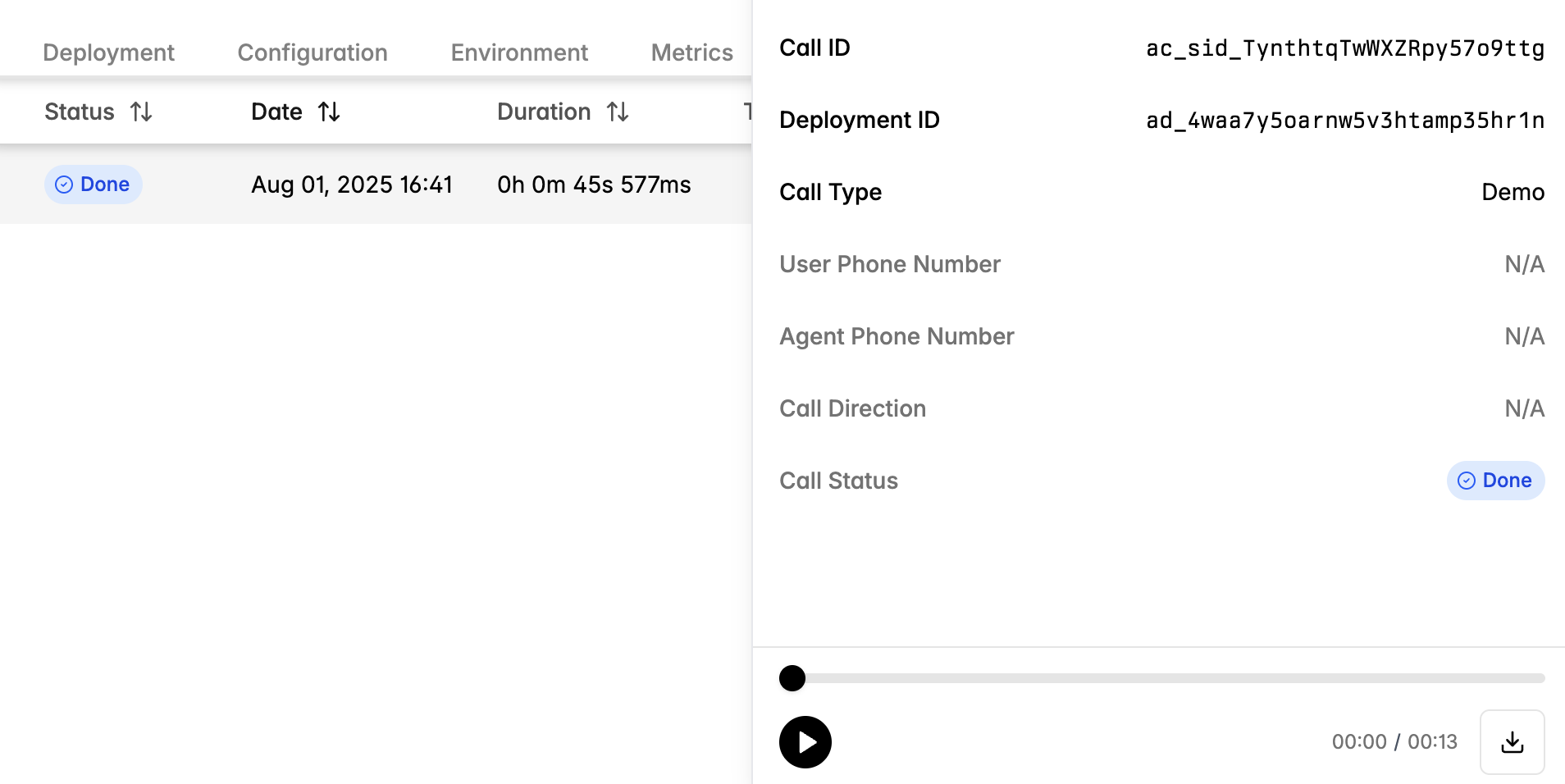Sort calls by Date using the sort icon
Screen dimensions: 1565x784
[x=330, y=112]
